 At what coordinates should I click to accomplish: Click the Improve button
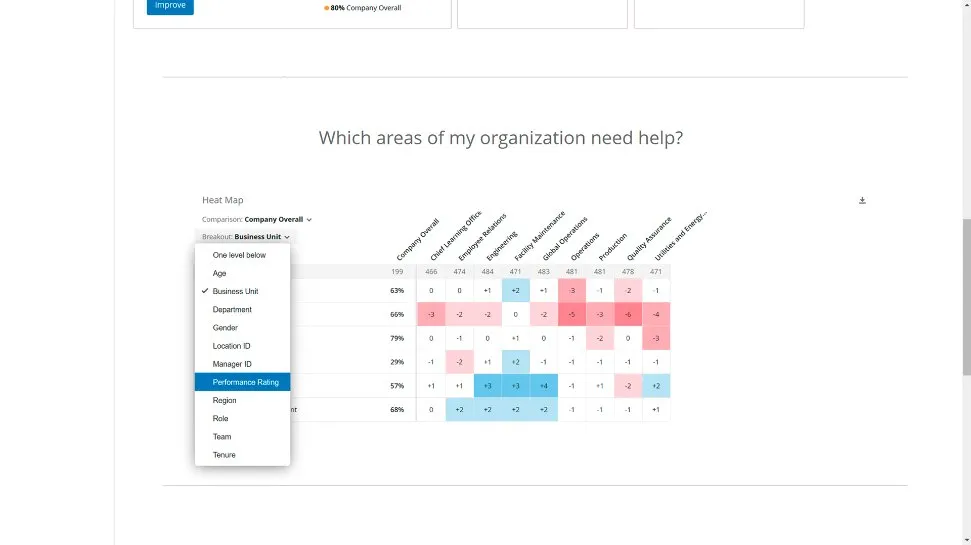point(170,6)
